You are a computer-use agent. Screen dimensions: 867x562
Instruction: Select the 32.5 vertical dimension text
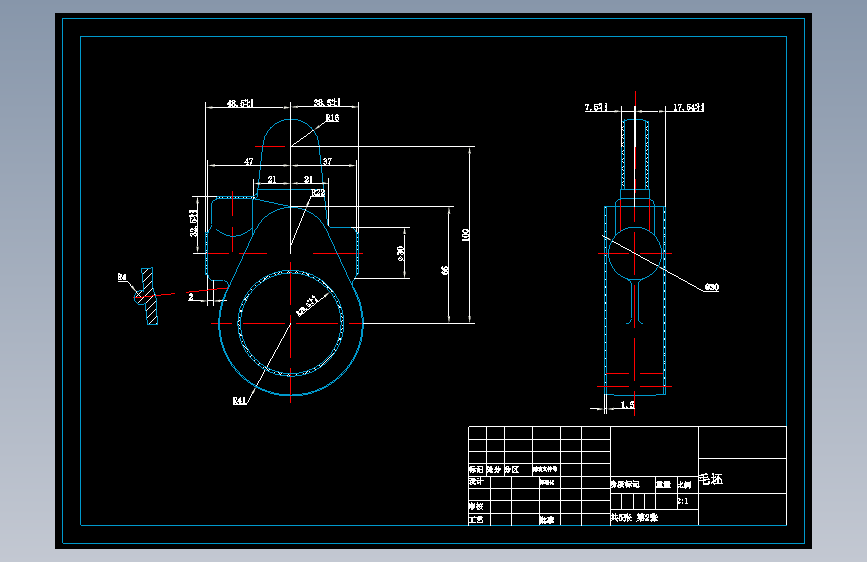(x=194, y=223)
